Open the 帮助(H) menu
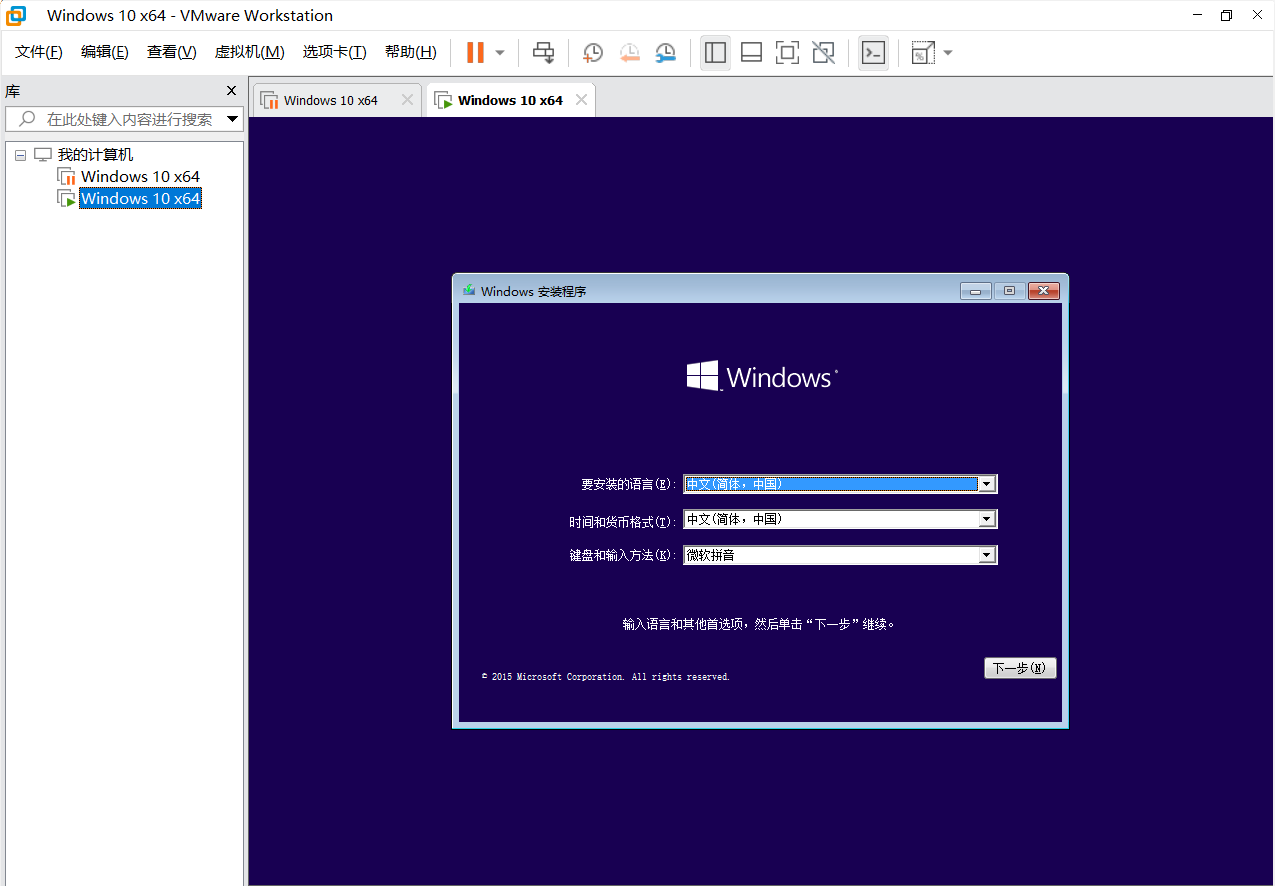Viewport: 1275px width, 886px height. point(411,52)
